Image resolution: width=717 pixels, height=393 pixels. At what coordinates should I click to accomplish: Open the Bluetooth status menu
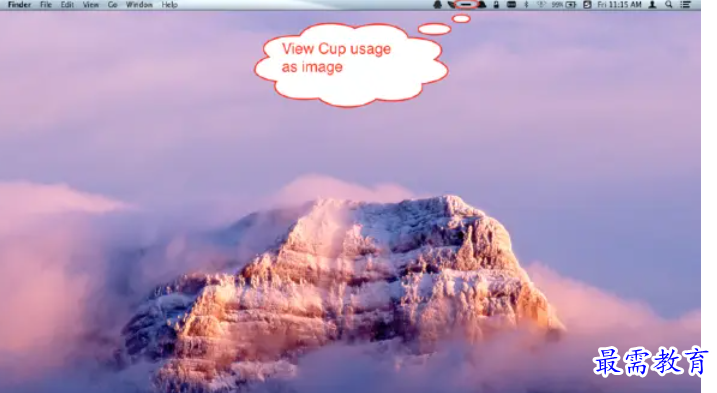[x=526, y=5]
